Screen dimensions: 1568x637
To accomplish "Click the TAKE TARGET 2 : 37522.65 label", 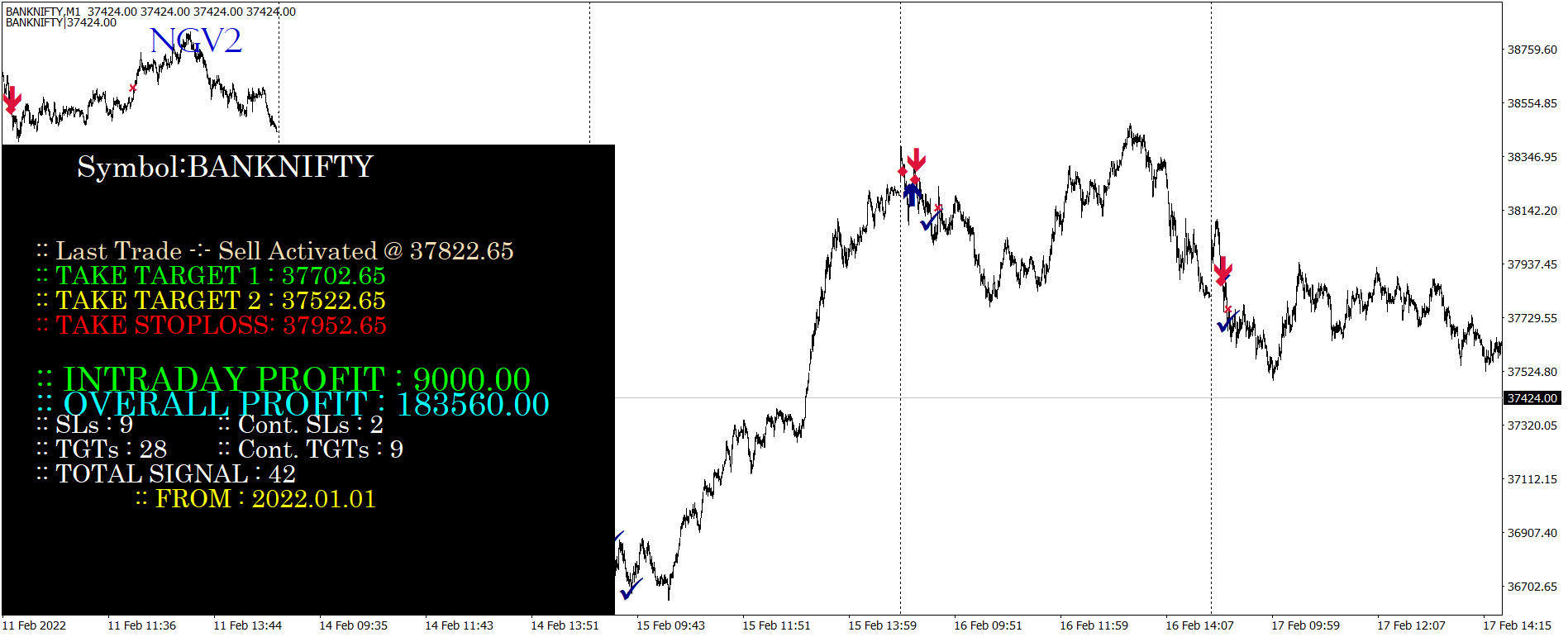I will [211, 300].
